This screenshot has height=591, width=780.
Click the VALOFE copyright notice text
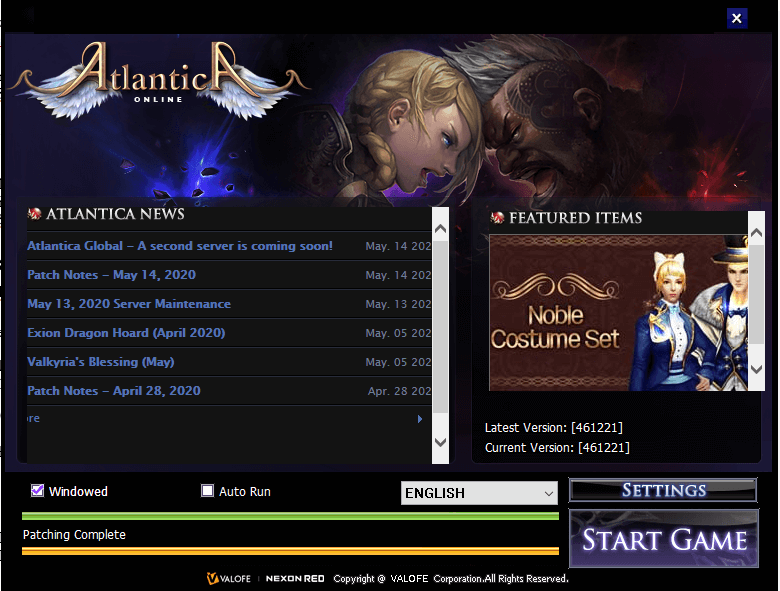(451, 579)
